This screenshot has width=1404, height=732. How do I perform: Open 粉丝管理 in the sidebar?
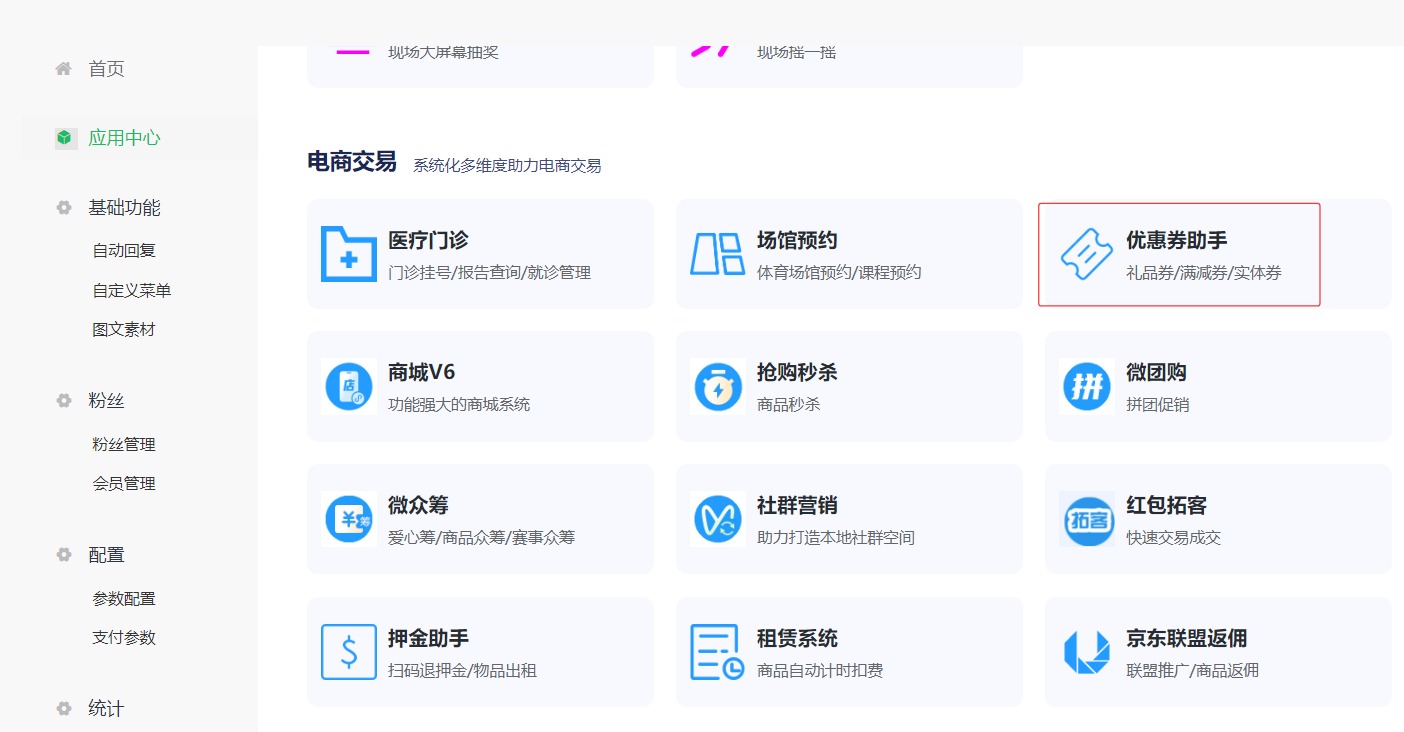point(124,445)
